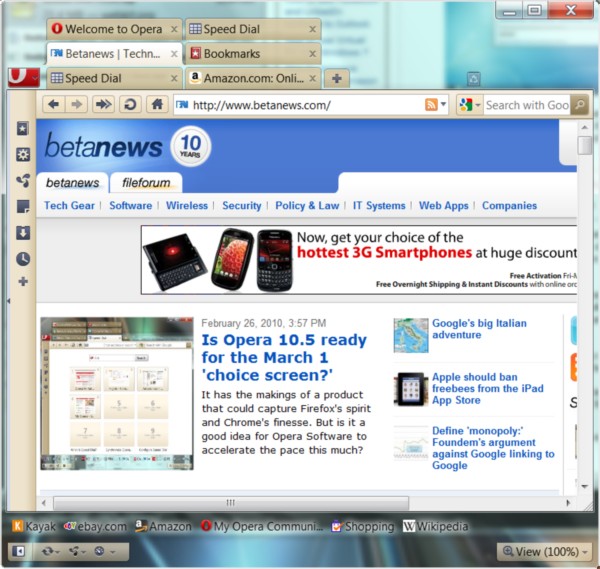Open the Kayak bookmark
The height and width of the screenshot is (569, 600).
pyautogui.click(x=34, y=527)
